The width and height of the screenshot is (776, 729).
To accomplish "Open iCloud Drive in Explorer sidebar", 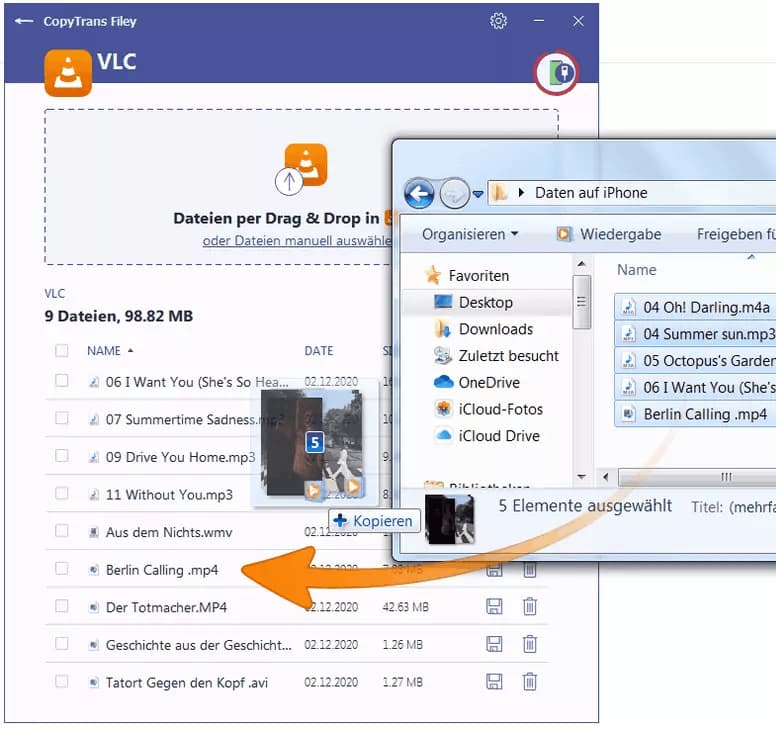I will (x=486, y=436).
